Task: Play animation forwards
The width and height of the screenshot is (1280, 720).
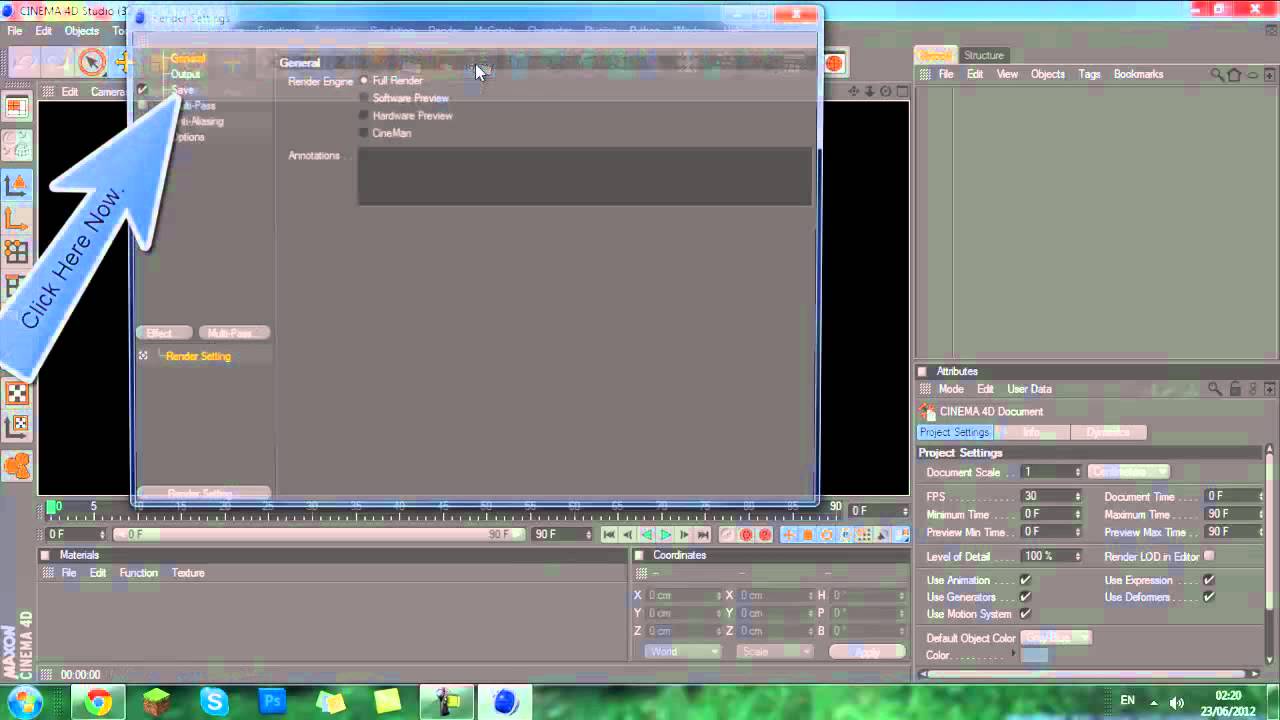Action: [x=665, y=535]
